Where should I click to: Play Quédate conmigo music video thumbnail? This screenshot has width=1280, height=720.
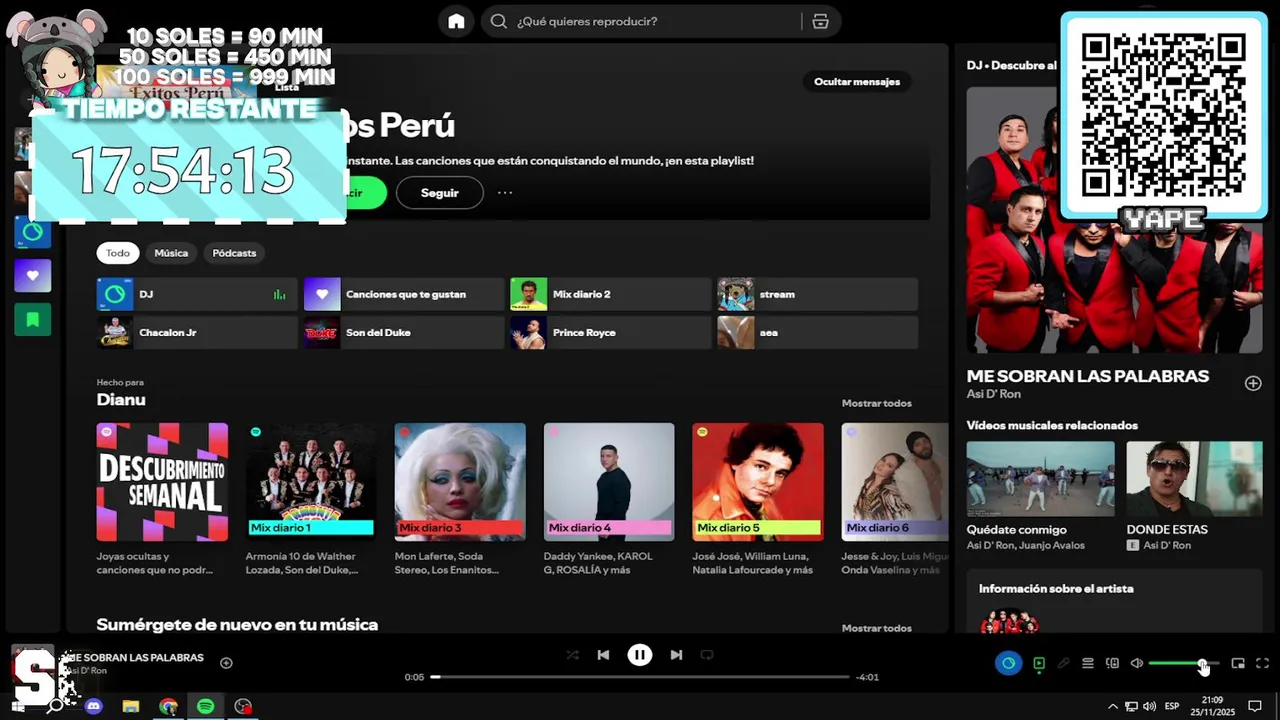pyautogui.click(x=1040, y=478)
